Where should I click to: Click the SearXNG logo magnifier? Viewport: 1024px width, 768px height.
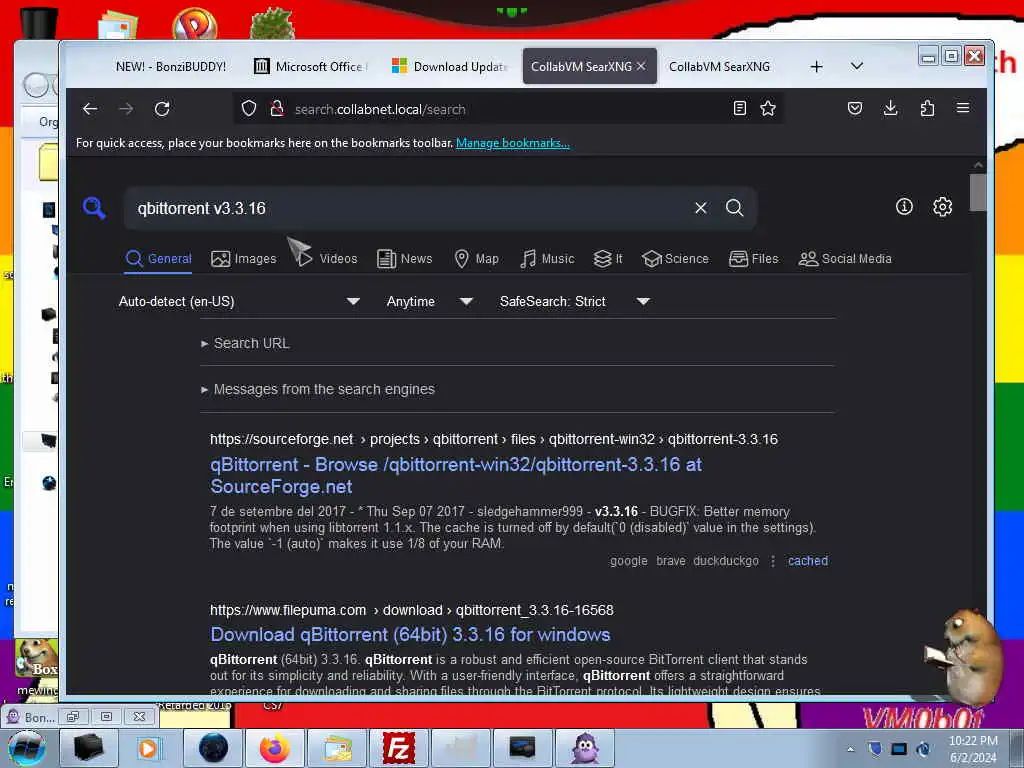(94, 208)
